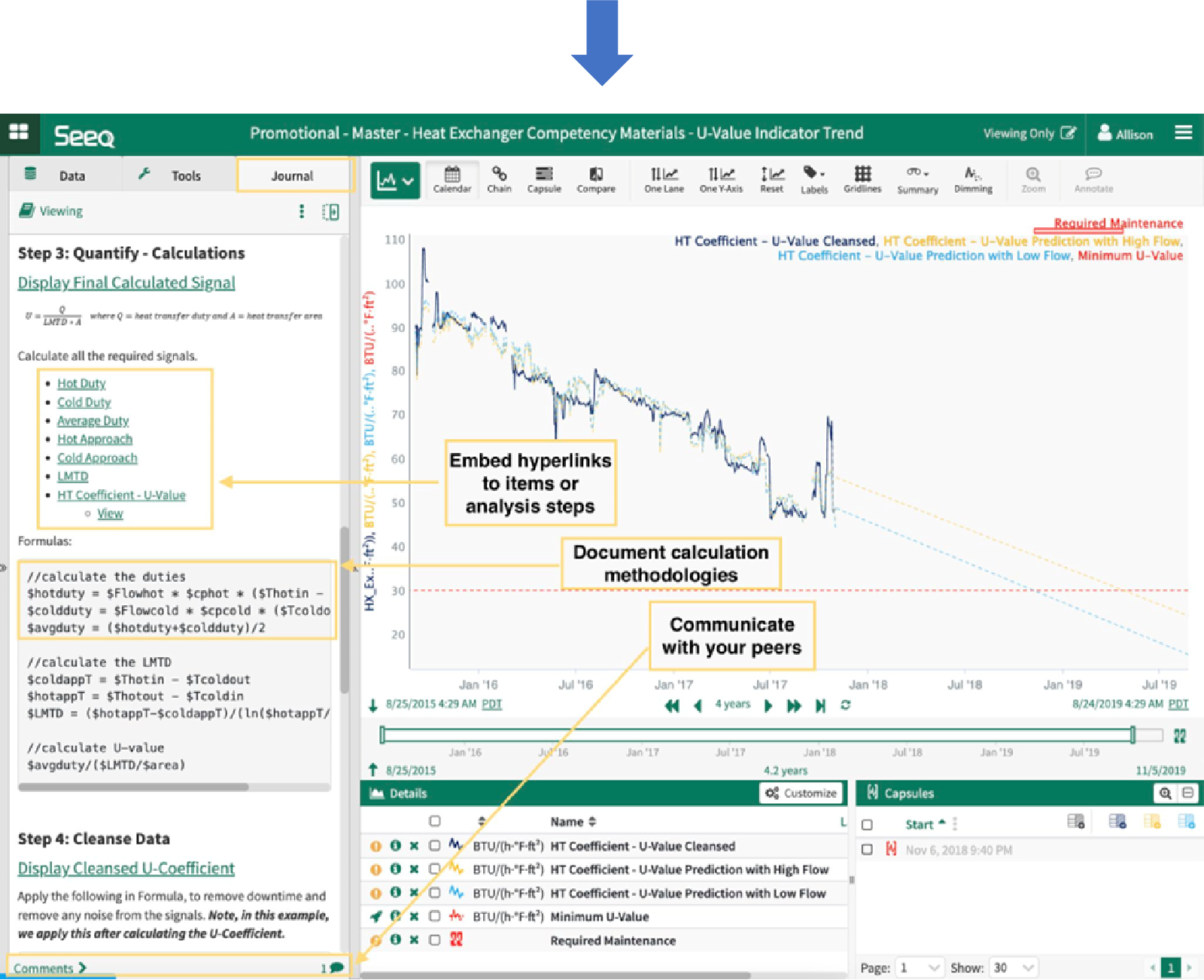Expand the Comments section
Viewport: 1204px width, 980px height.
50,968
